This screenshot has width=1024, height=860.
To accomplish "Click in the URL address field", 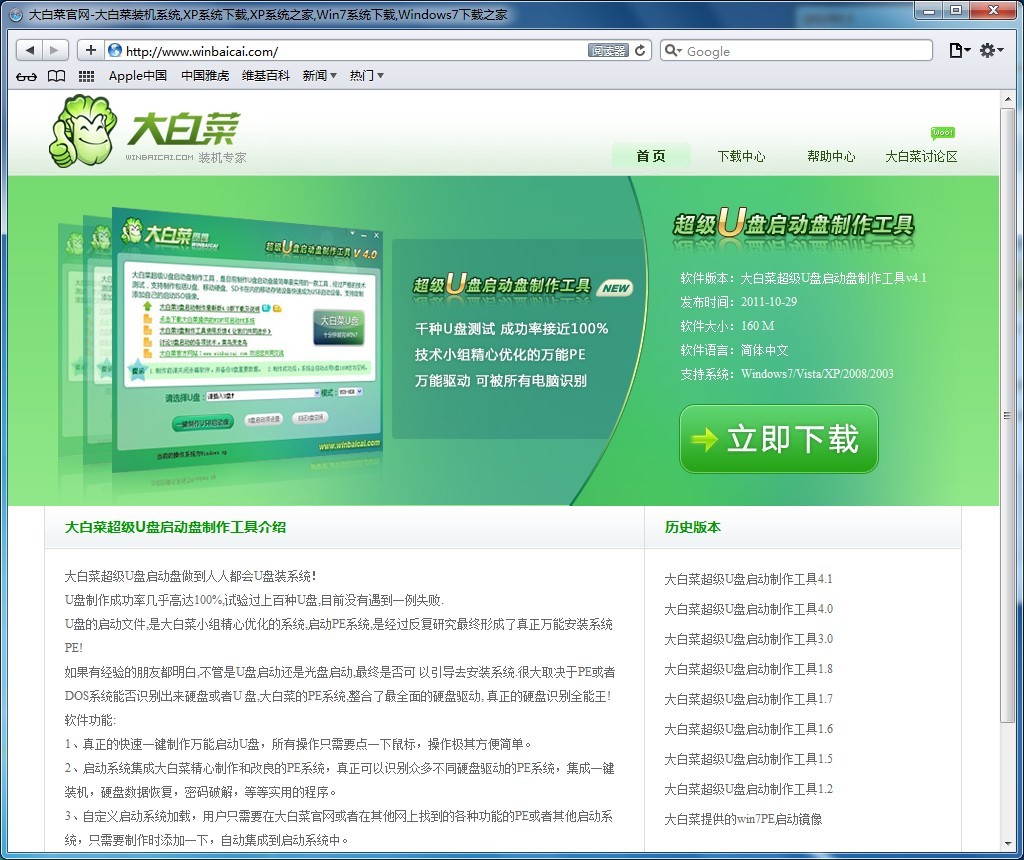I will coord(350,51).
